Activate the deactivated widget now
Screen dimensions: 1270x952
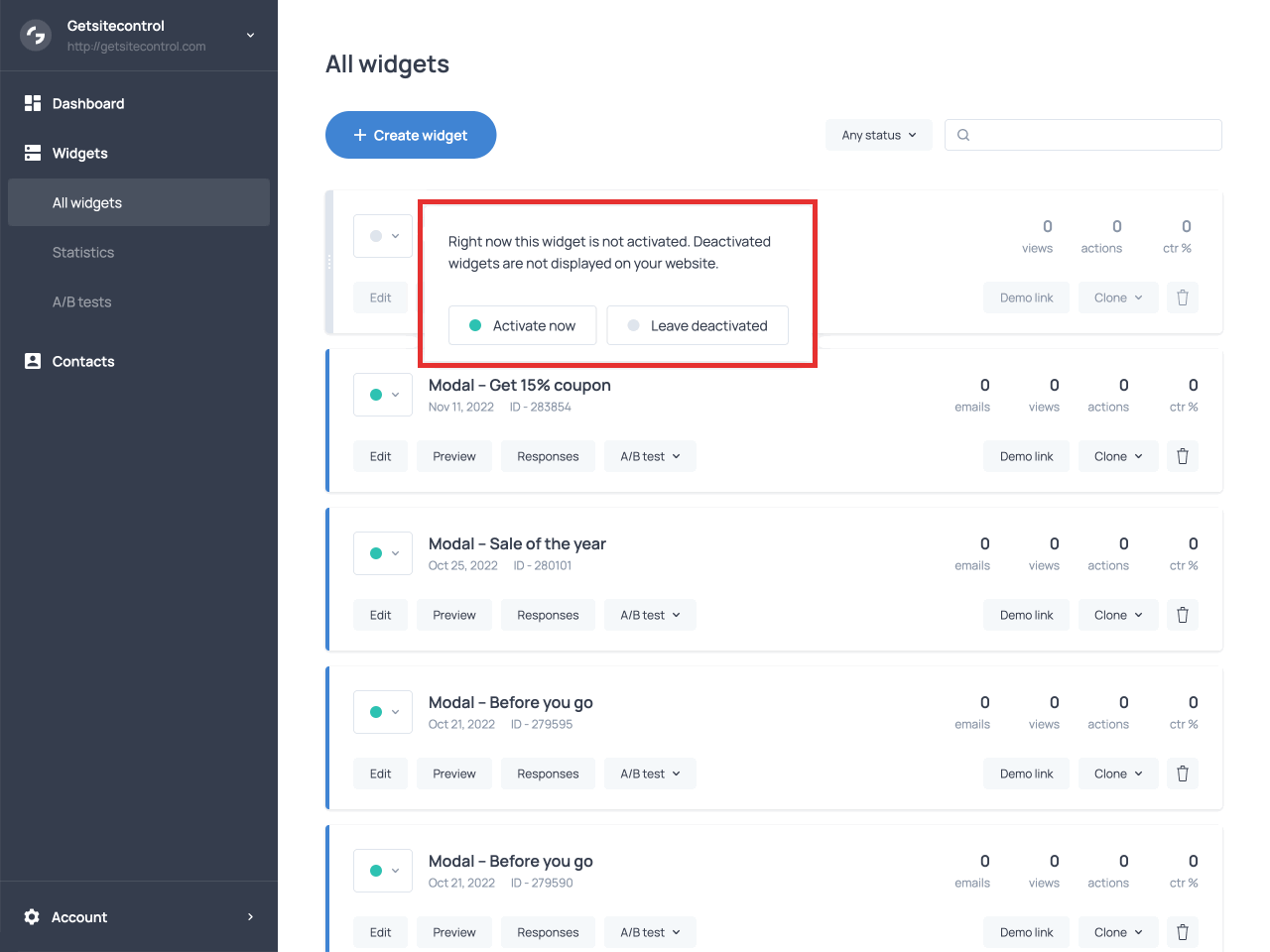[523, 325]
